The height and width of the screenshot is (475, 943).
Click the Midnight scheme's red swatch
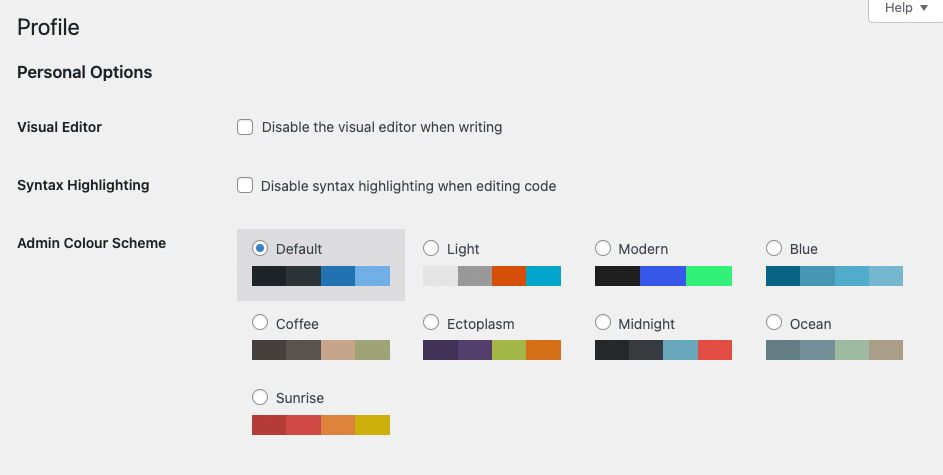point(715,350)
